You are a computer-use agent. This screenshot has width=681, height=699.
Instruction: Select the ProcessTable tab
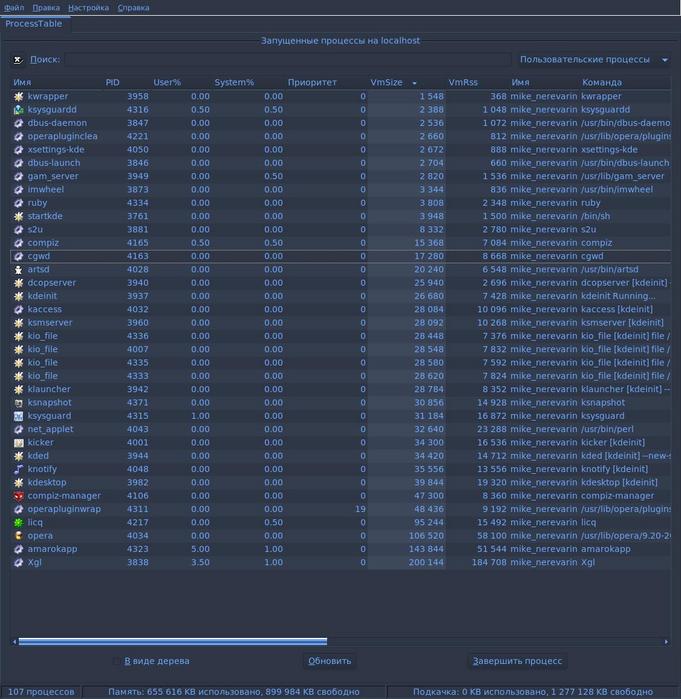point(34,24)
